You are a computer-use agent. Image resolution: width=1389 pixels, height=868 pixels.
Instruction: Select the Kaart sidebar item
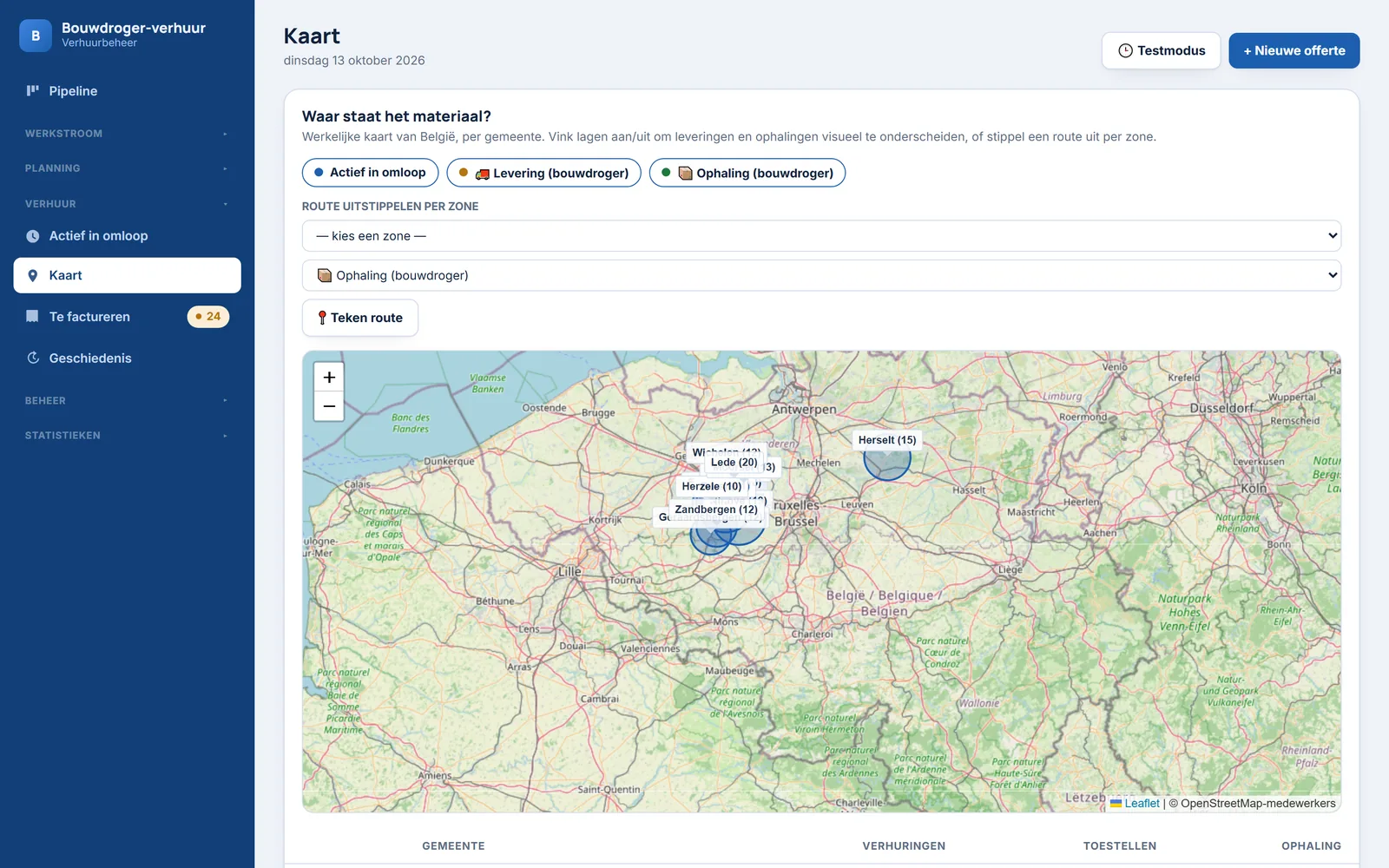click(x=127, y=275)
